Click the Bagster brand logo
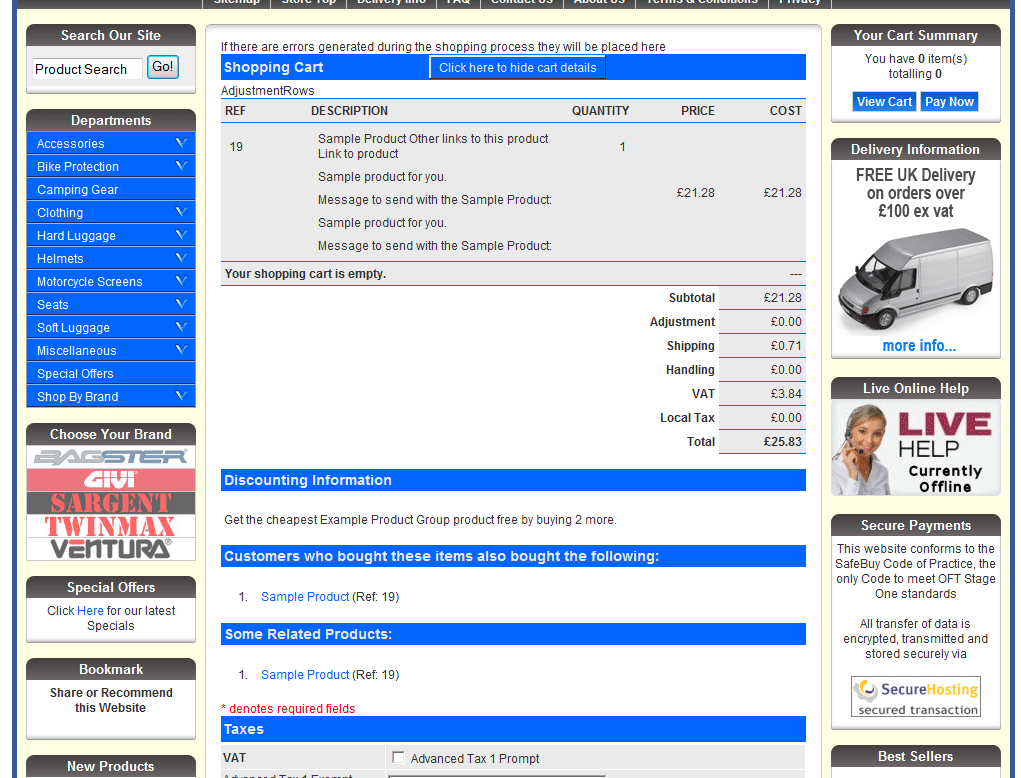 111,457
